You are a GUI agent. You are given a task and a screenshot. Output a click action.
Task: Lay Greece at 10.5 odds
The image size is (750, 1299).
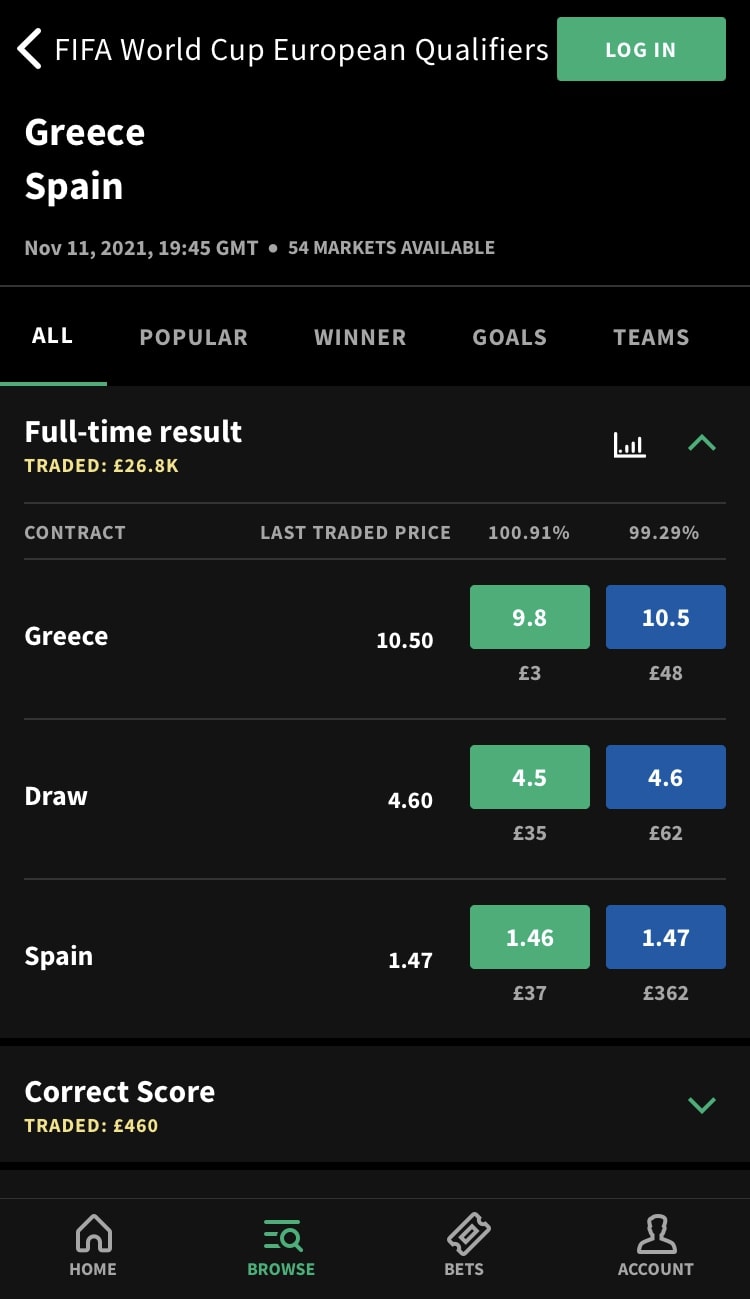(x=665, y=618)
